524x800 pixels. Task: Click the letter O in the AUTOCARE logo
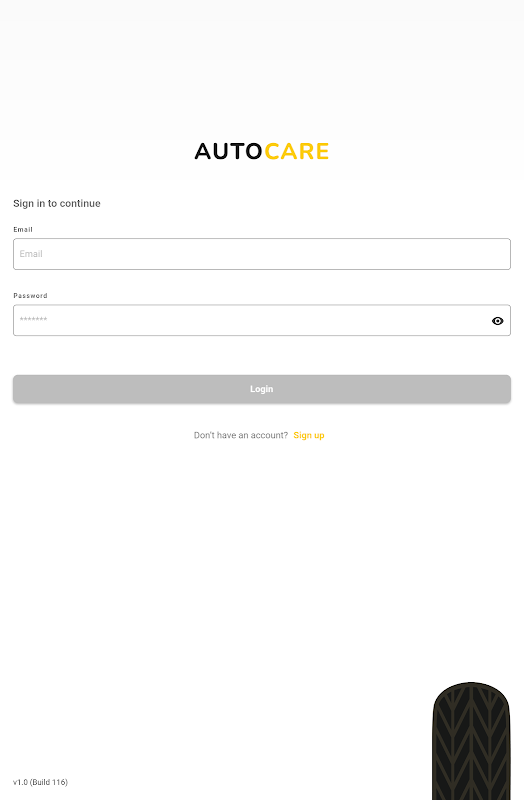pos(254,152)
